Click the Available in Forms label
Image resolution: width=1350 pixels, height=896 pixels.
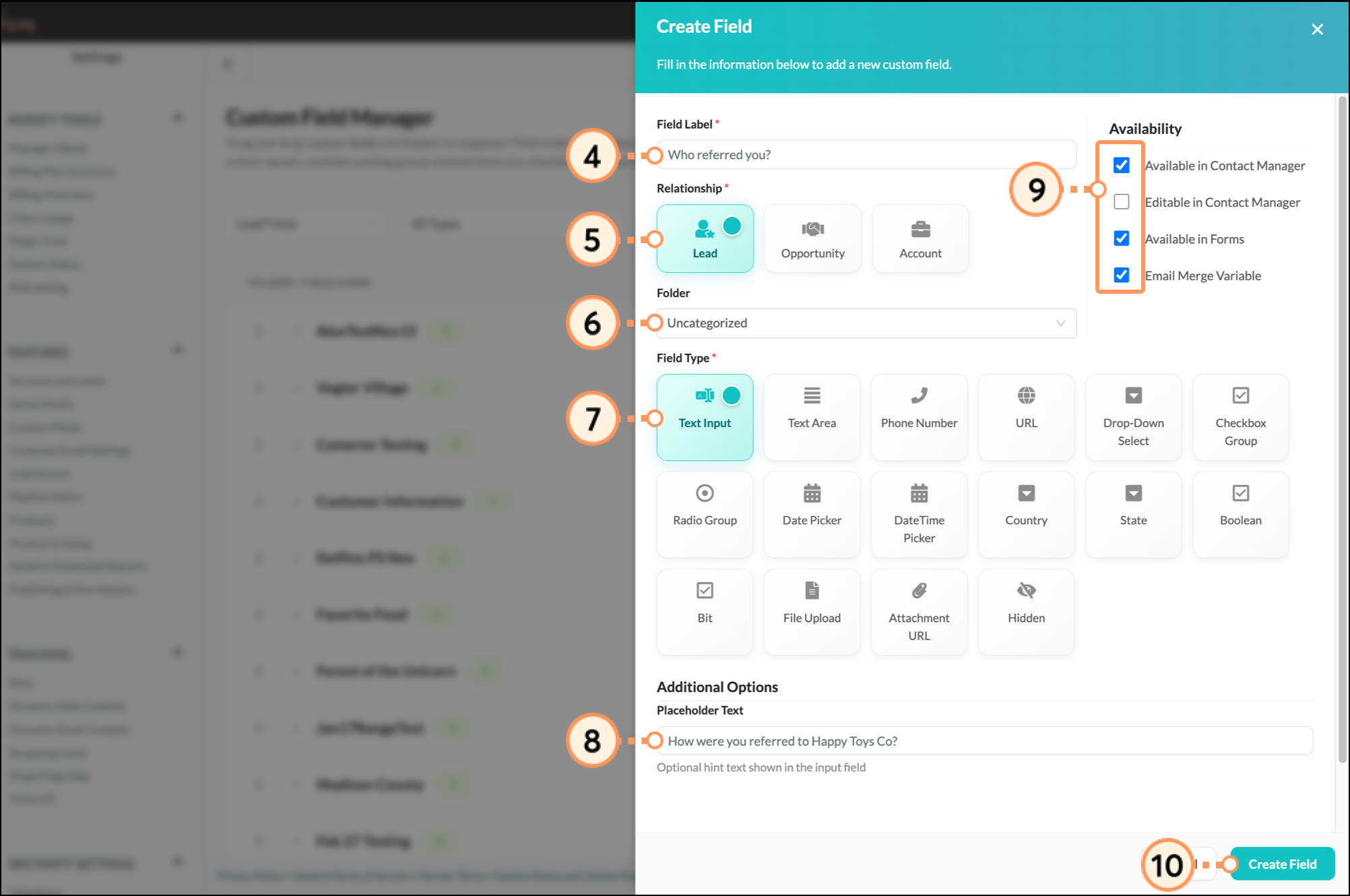click(x=1194, y=239)
